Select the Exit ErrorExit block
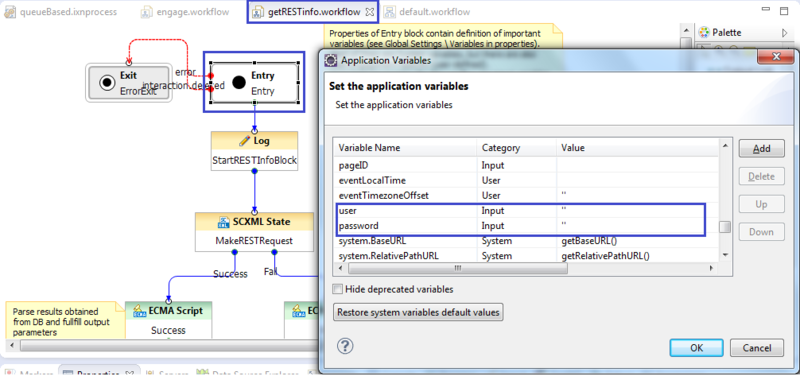 pyautogui.click(x=129, y=83)
